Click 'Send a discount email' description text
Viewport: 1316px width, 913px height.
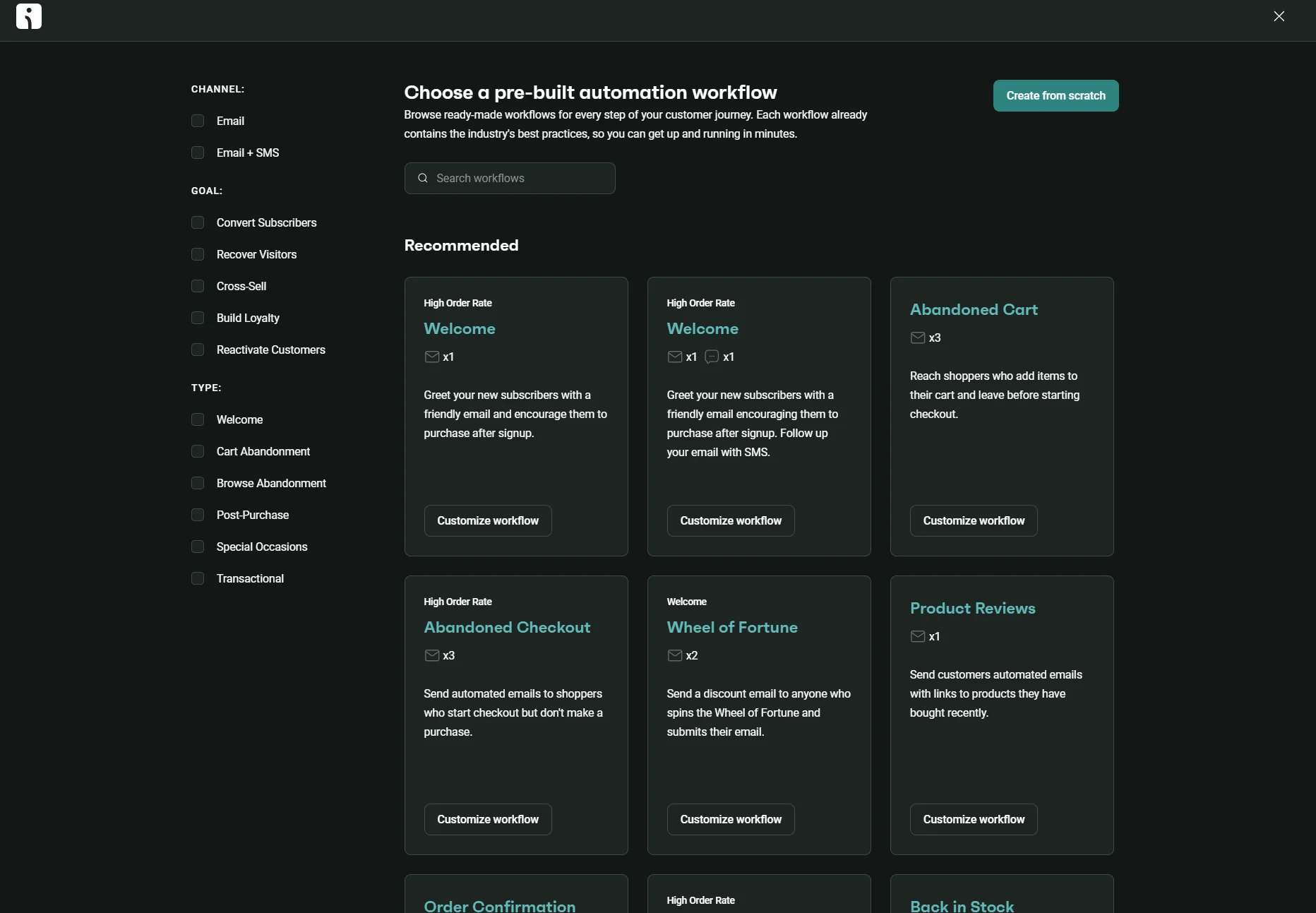point(758,712)
